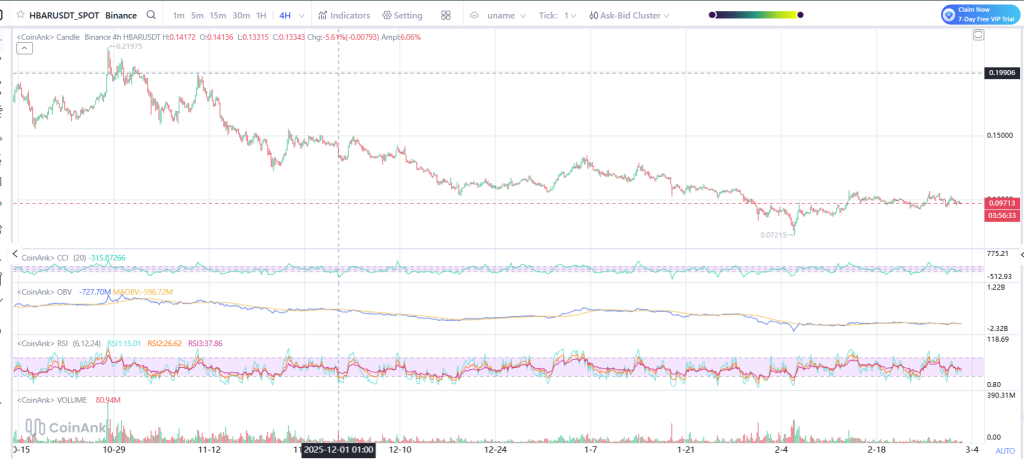
Task: Click the 0.19906 price label on axis
Action: pyautogui.click(x=1002, y=73)
